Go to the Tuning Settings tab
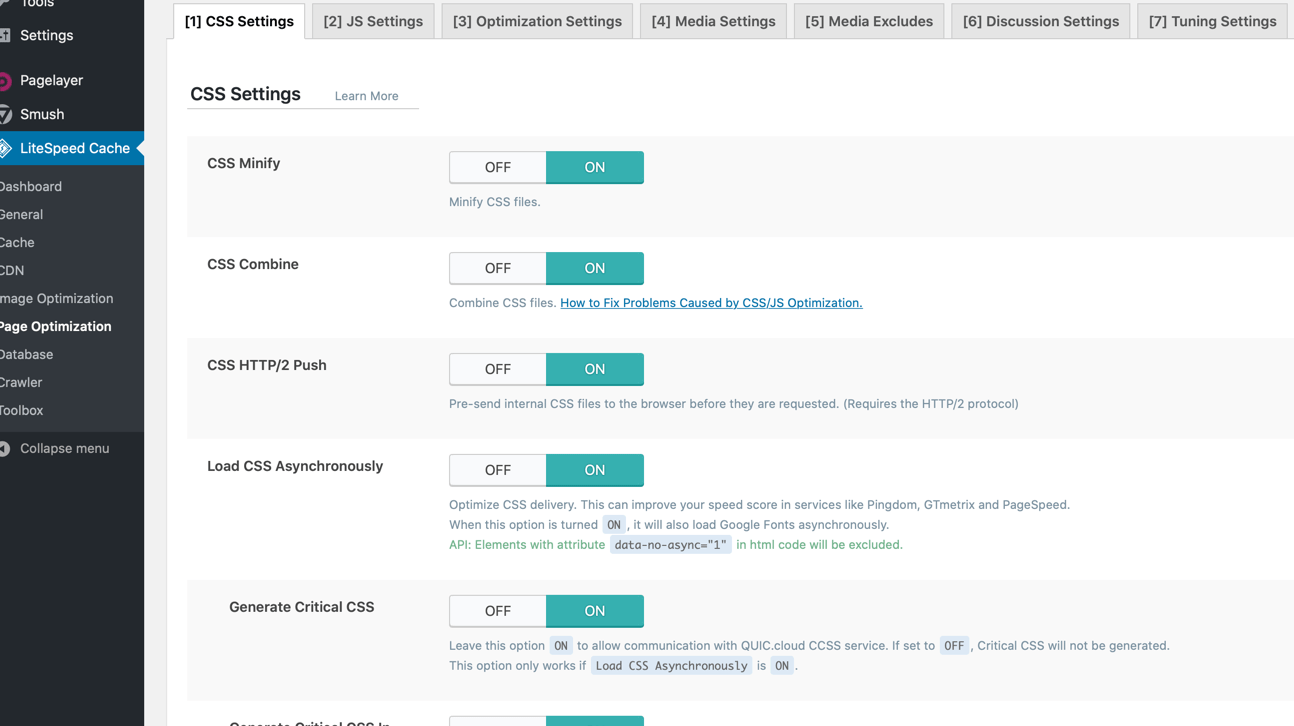Image resolution: width=1294 pixels, height=726 pixels. click(x=1212, y=21)
